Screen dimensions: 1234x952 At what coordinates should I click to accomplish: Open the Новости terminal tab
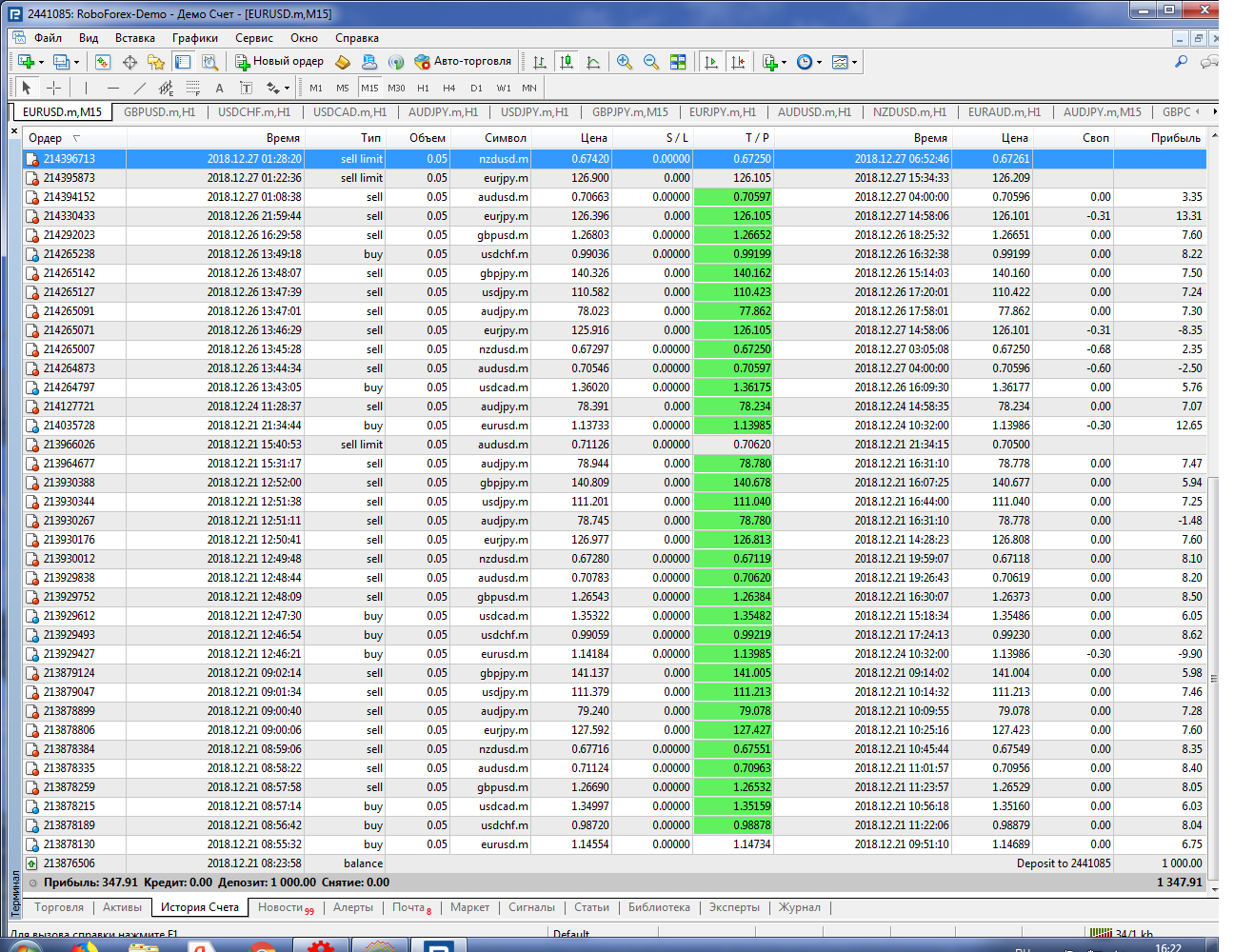[286, 907]
